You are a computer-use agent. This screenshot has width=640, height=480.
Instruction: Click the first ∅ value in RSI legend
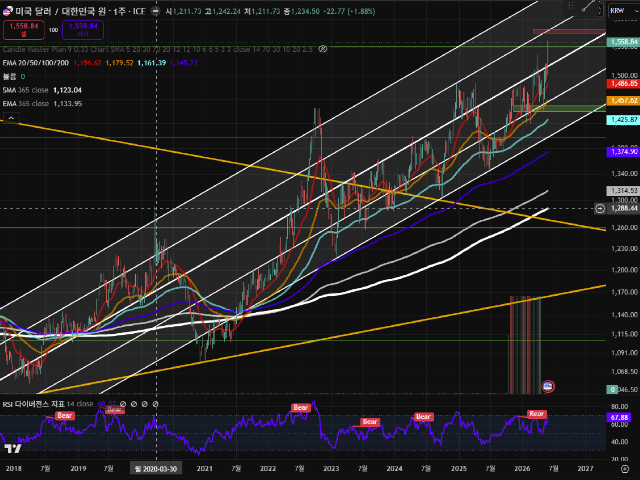tap(123, 404)
